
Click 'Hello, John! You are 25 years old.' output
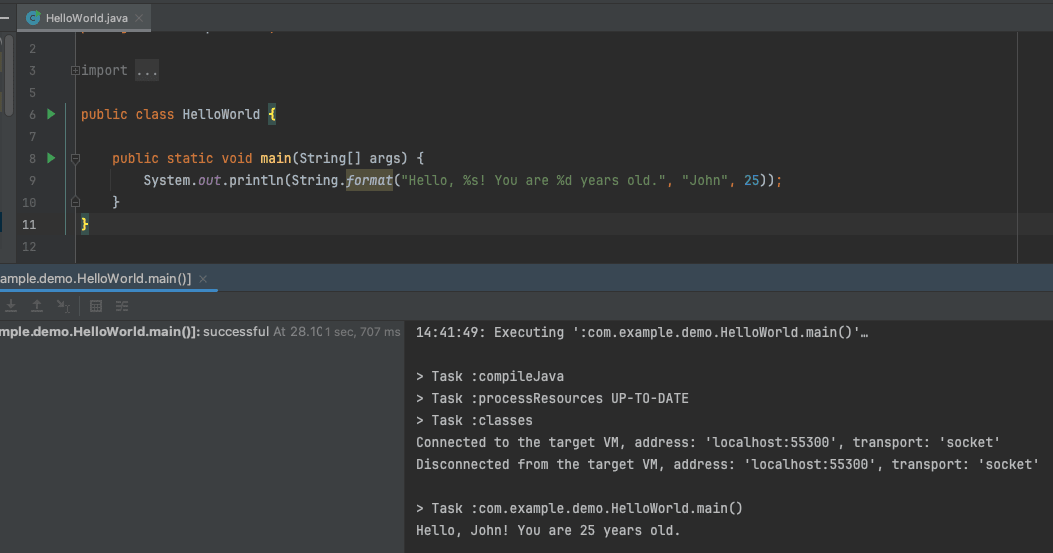click(x=548, y=530)
